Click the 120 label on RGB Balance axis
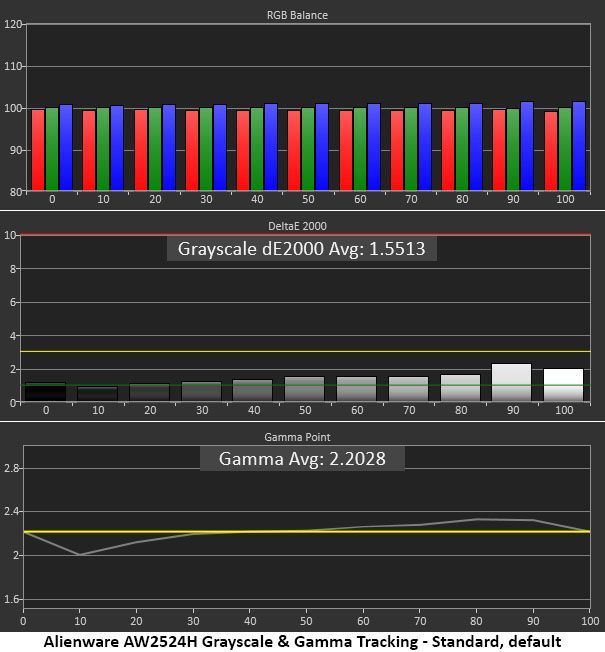605x652 pixels. 13,24
